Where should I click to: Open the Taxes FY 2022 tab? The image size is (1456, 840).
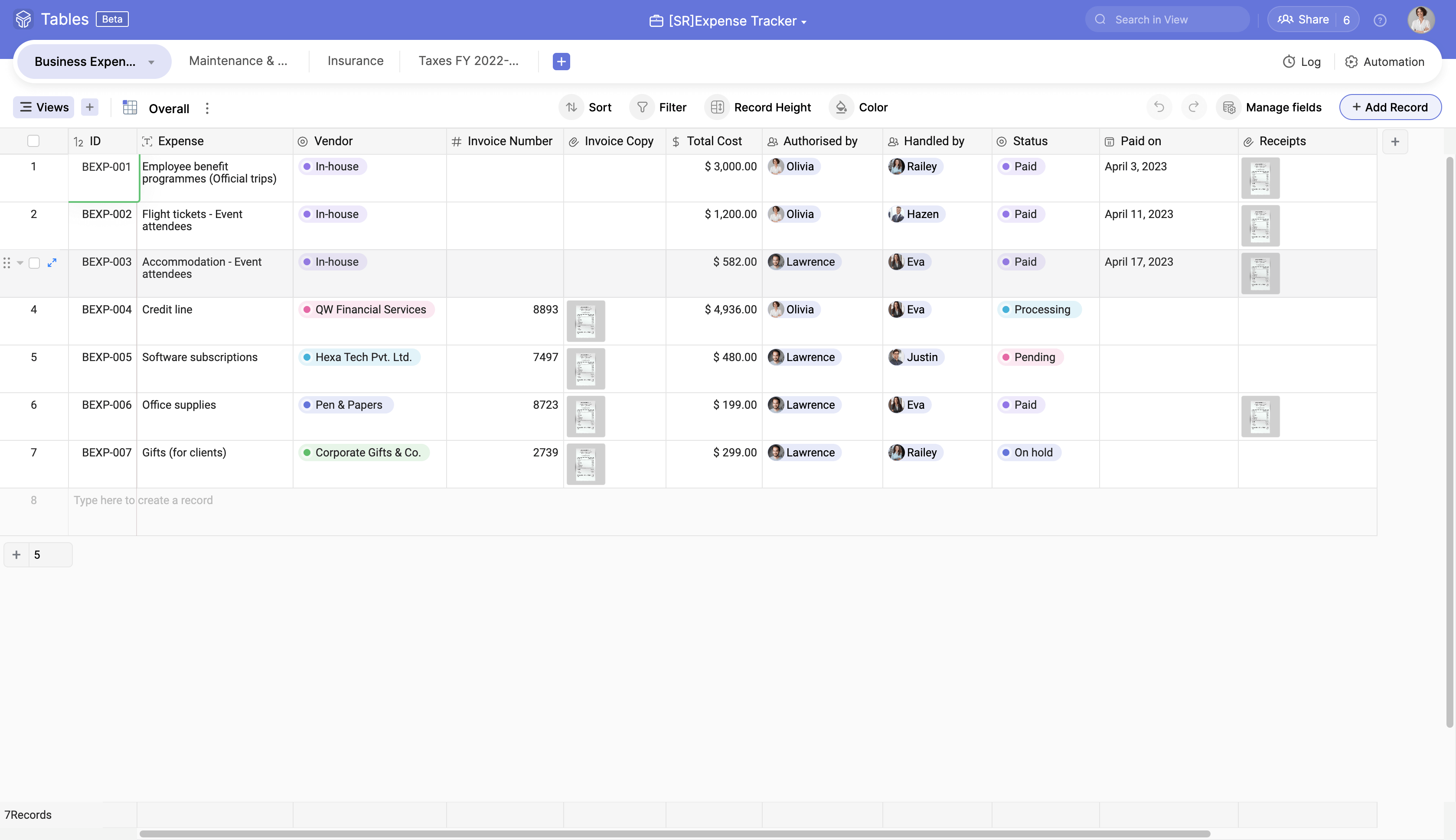(468, 61)
